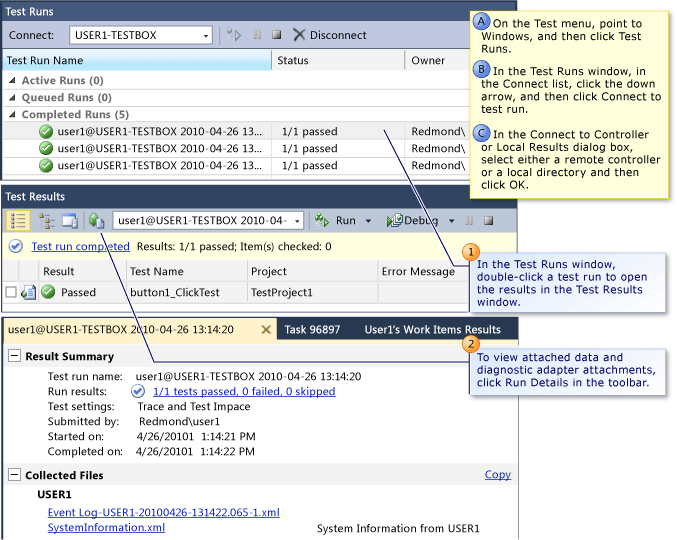The width and height of the screenshot is (677, 540).
Task: Sort by Project column header
Action: [313, 272]
